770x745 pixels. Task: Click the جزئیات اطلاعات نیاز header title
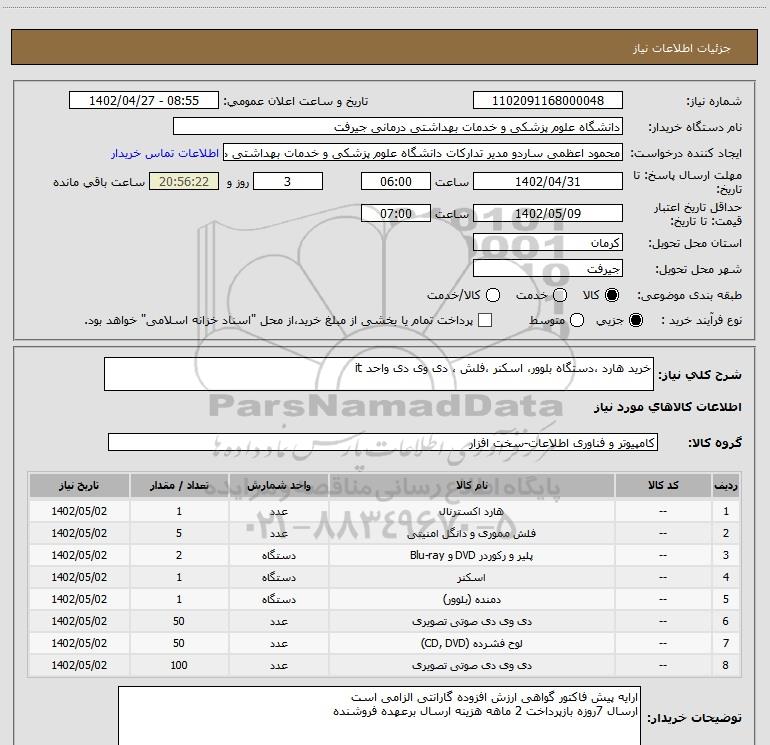coord(682,48)
